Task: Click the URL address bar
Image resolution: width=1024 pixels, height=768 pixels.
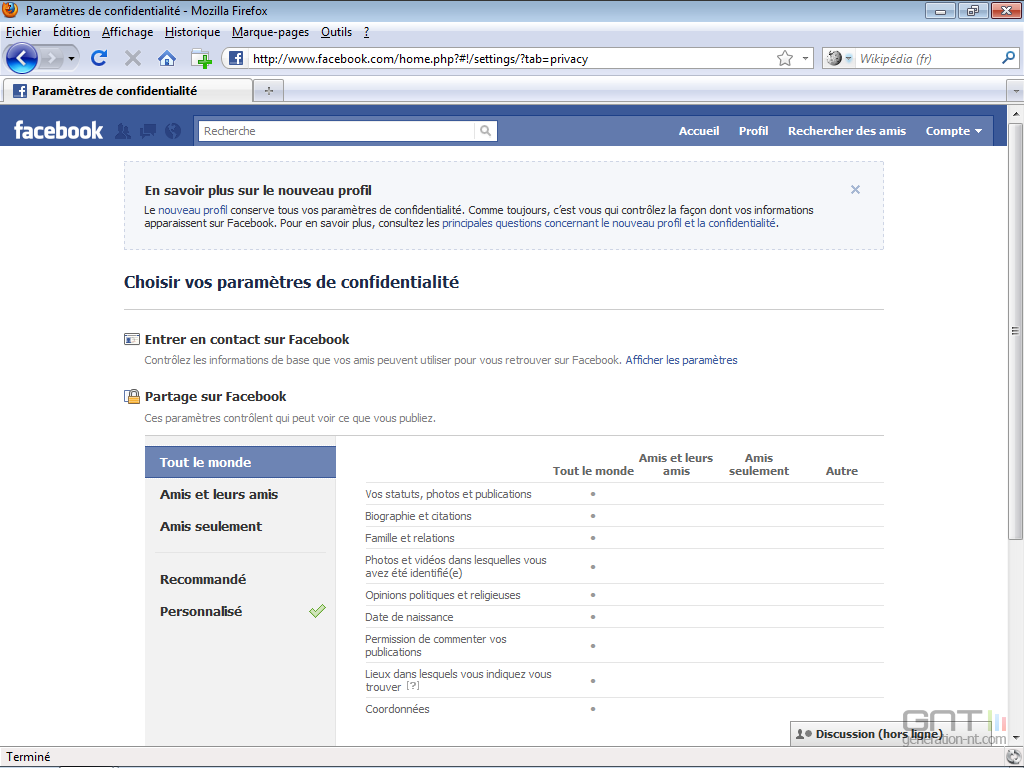Action: coord(509,59)
